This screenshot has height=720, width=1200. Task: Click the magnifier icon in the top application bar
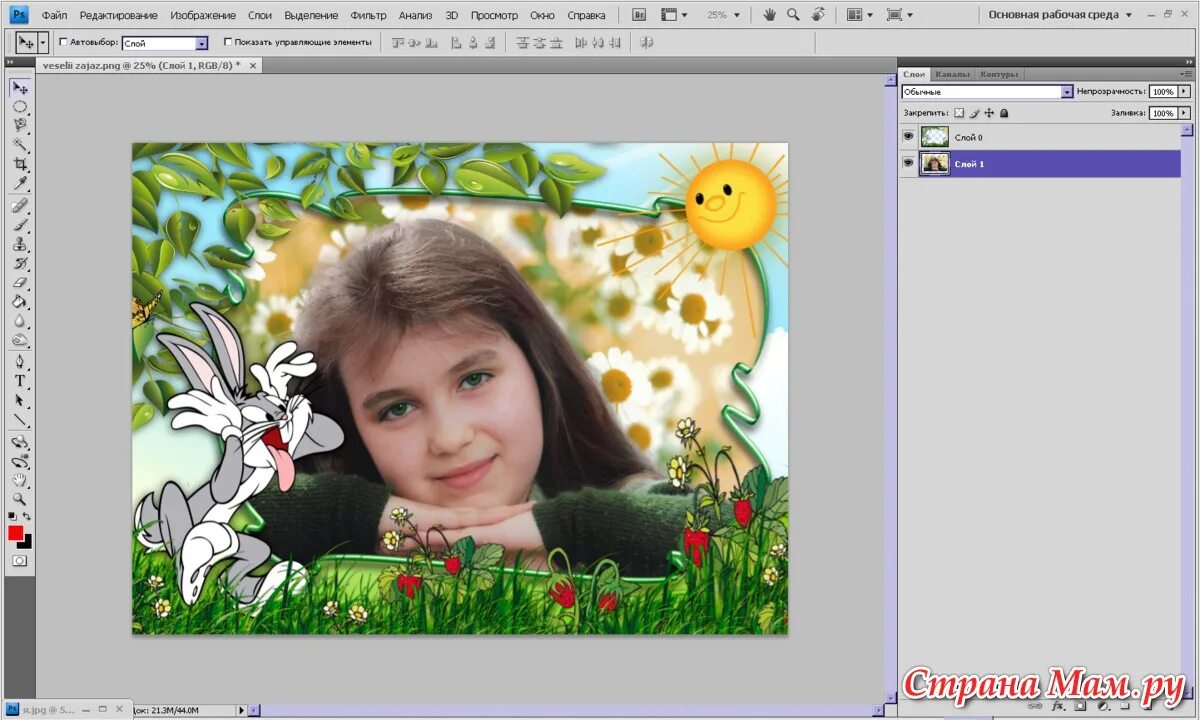793,15
